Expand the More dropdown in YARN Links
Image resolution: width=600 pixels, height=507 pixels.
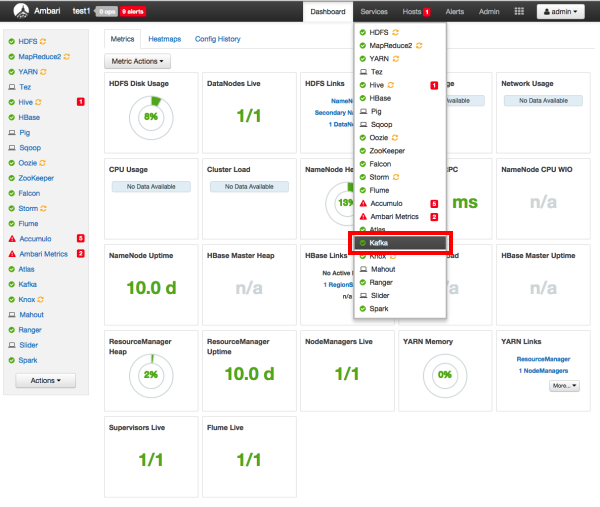(x=564, y=386)
